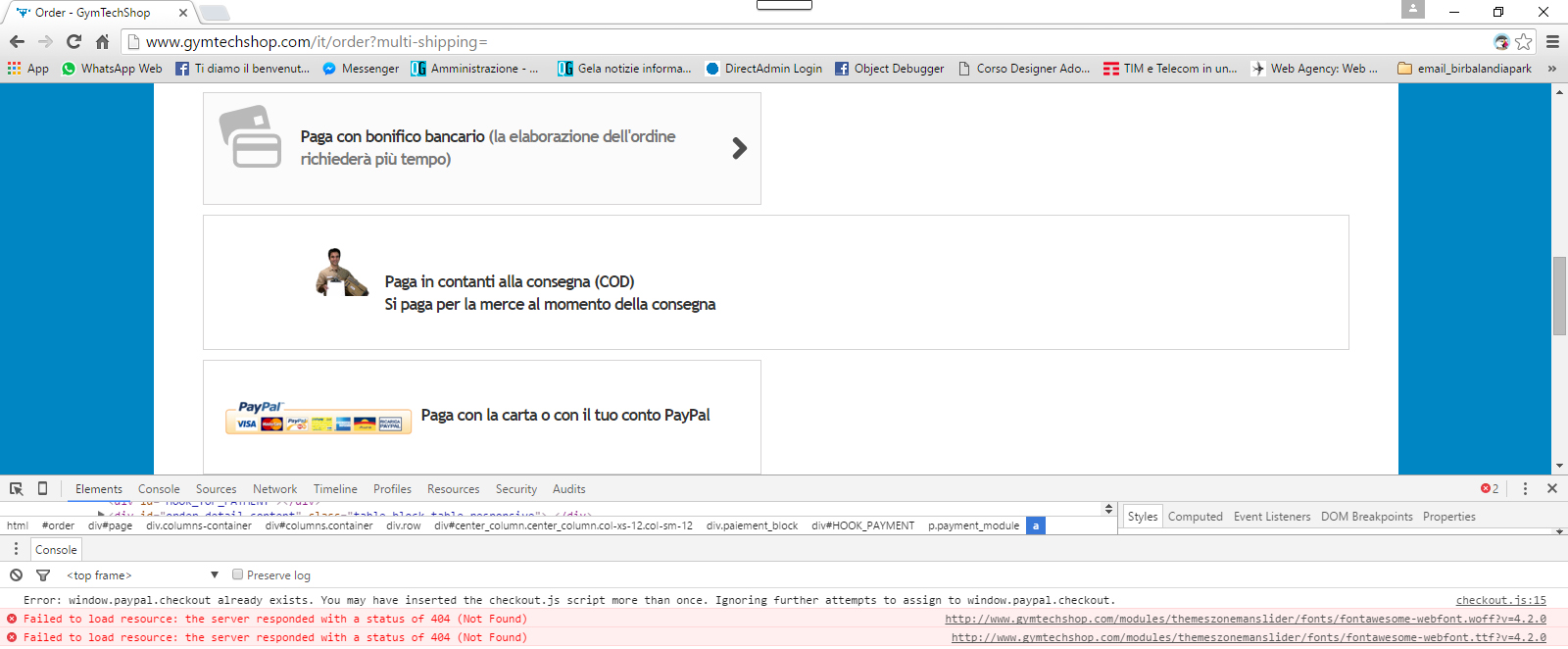Screen dimensions: 1568x649
Task: Click the PayPal cards logo image
Action: 318,418
